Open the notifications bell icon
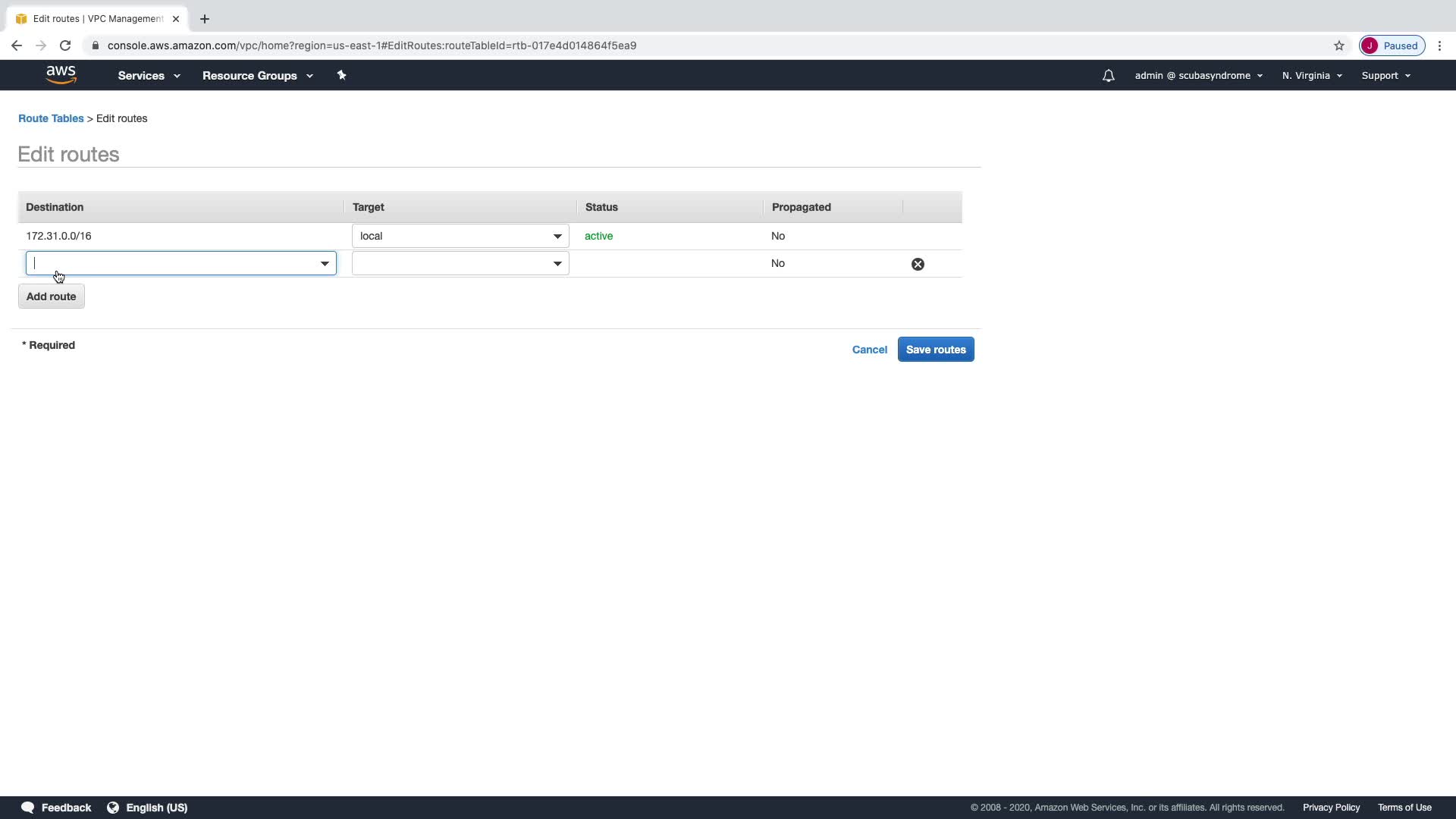This screenshot has width=1456, height=819. pos(1108,76)
